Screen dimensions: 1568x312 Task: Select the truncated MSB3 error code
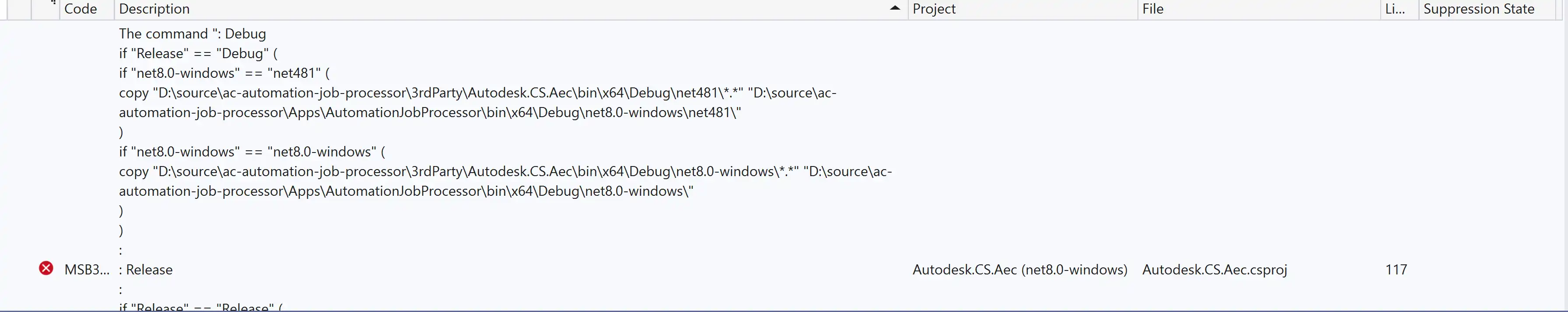click(x=87, y=270)
